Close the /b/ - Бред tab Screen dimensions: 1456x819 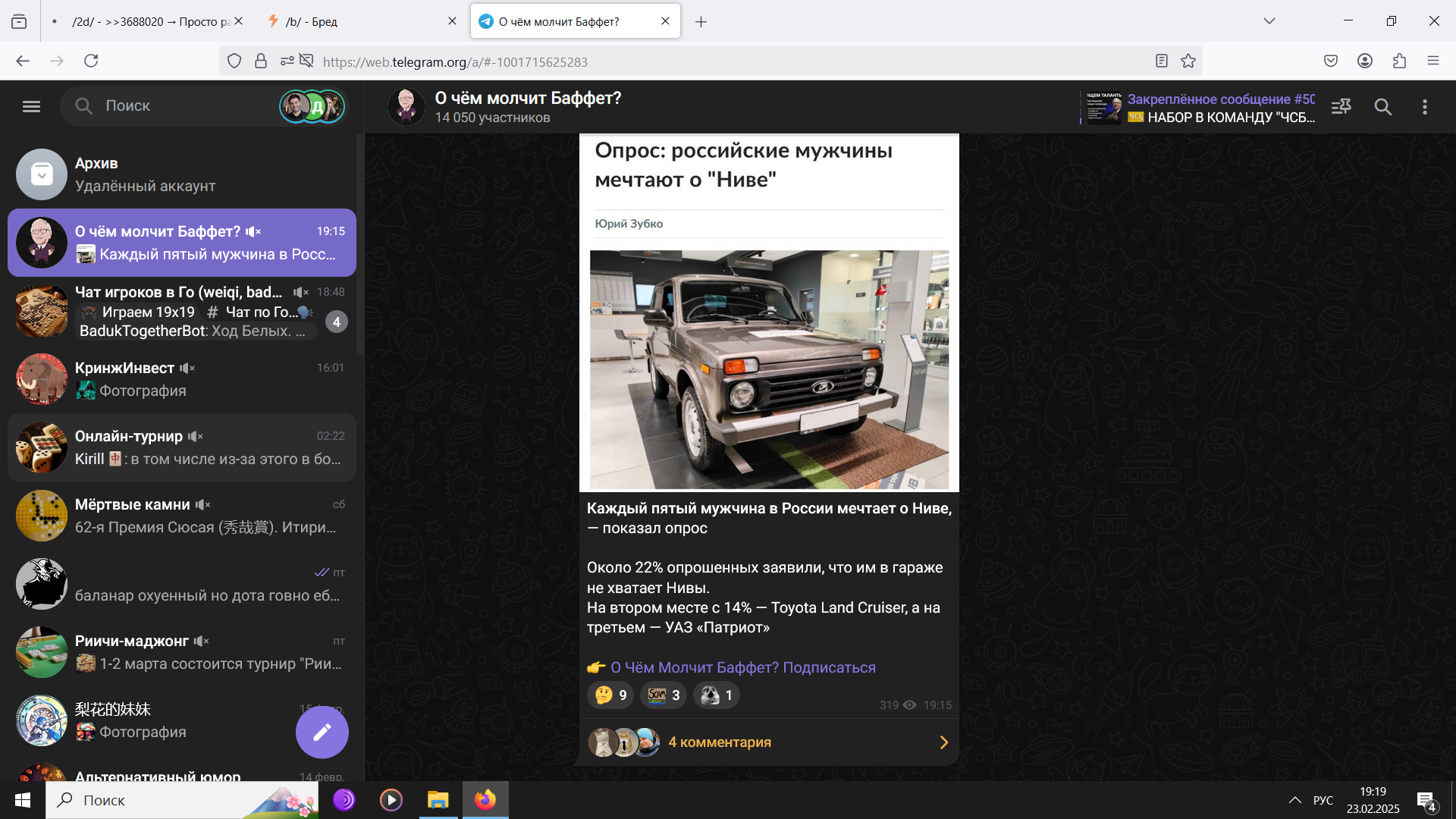453,21
